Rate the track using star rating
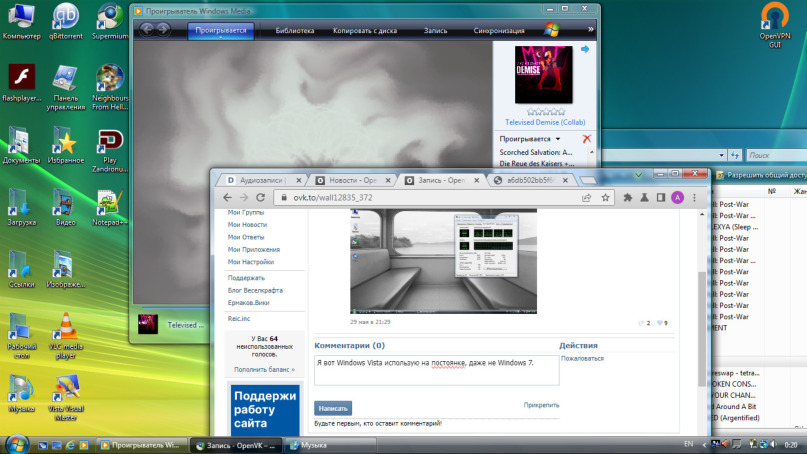This screenshot has width=807, height=454. [544, 112]
